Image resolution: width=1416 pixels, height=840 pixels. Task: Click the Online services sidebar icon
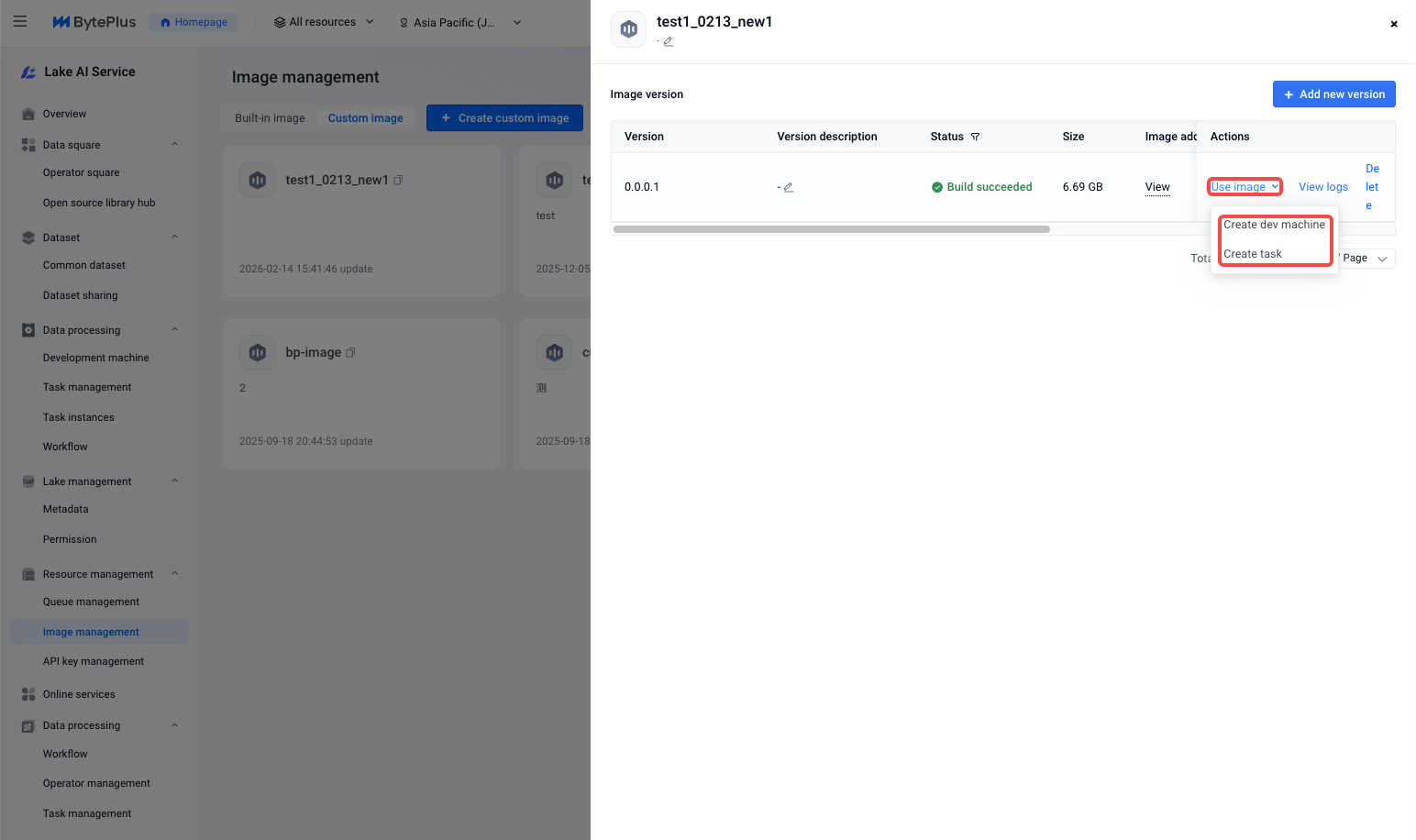[x=28, y=694]
